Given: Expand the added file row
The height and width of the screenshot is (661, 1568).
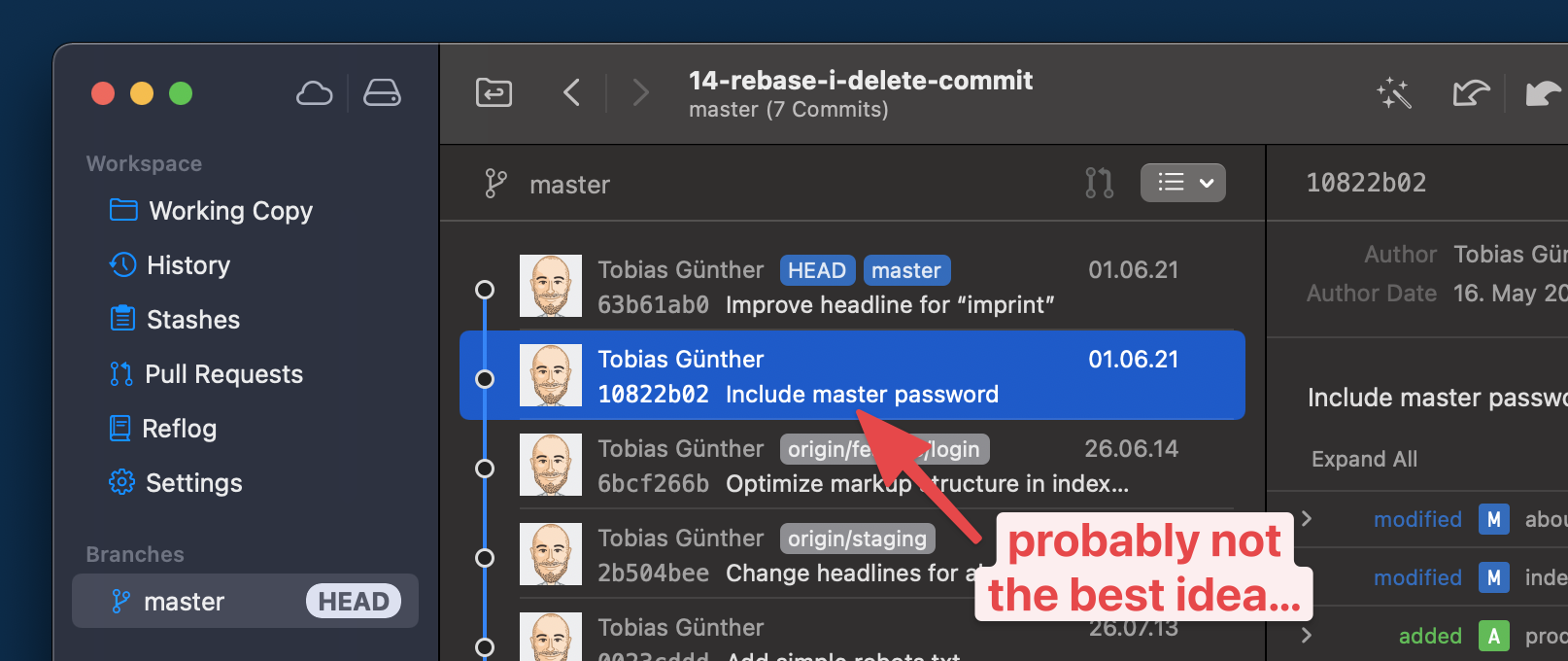Looking at the screenshot, I should pos(1307,636).
